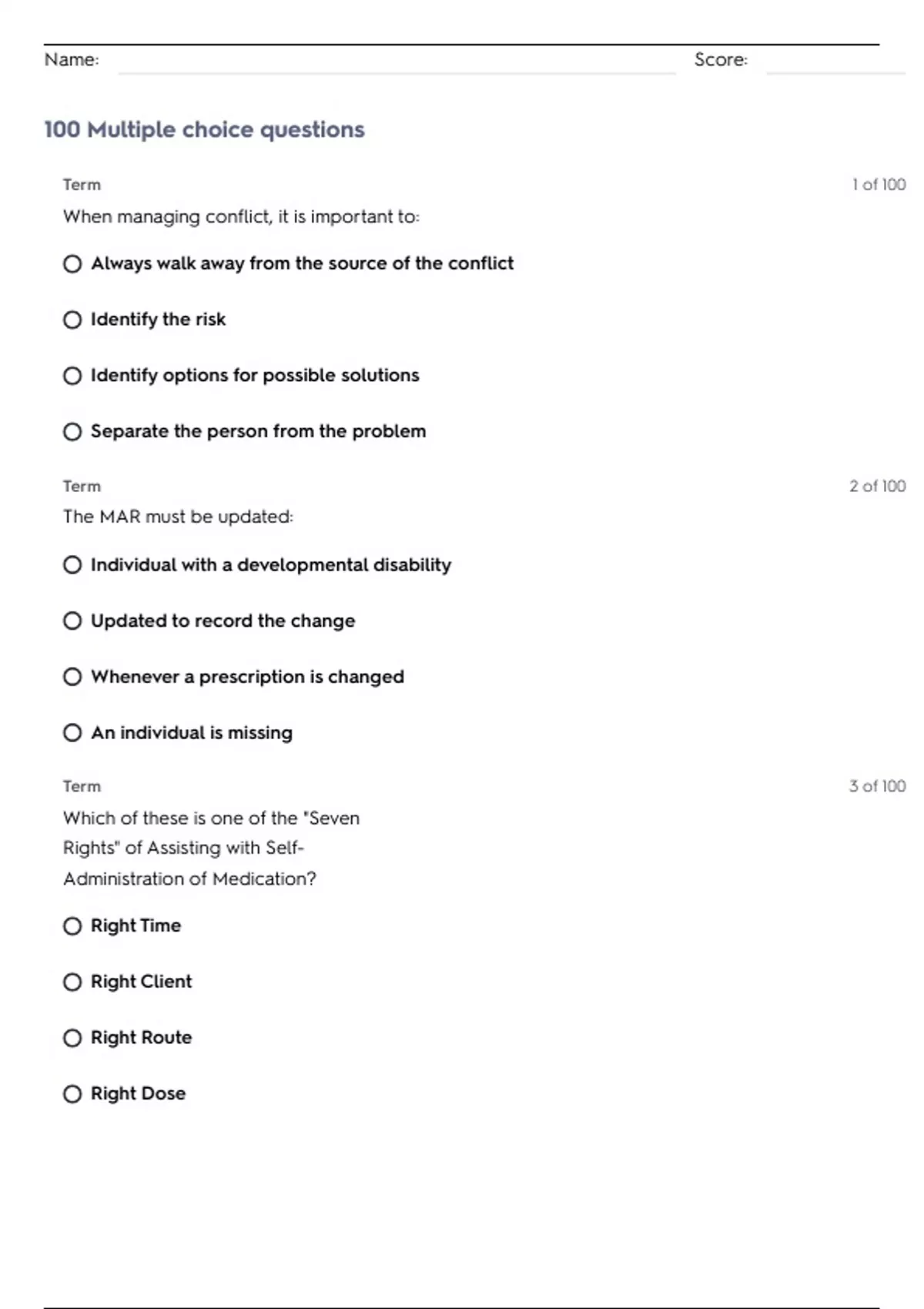Click the '100 Multiple choice questions' heading

click(204, 129)
